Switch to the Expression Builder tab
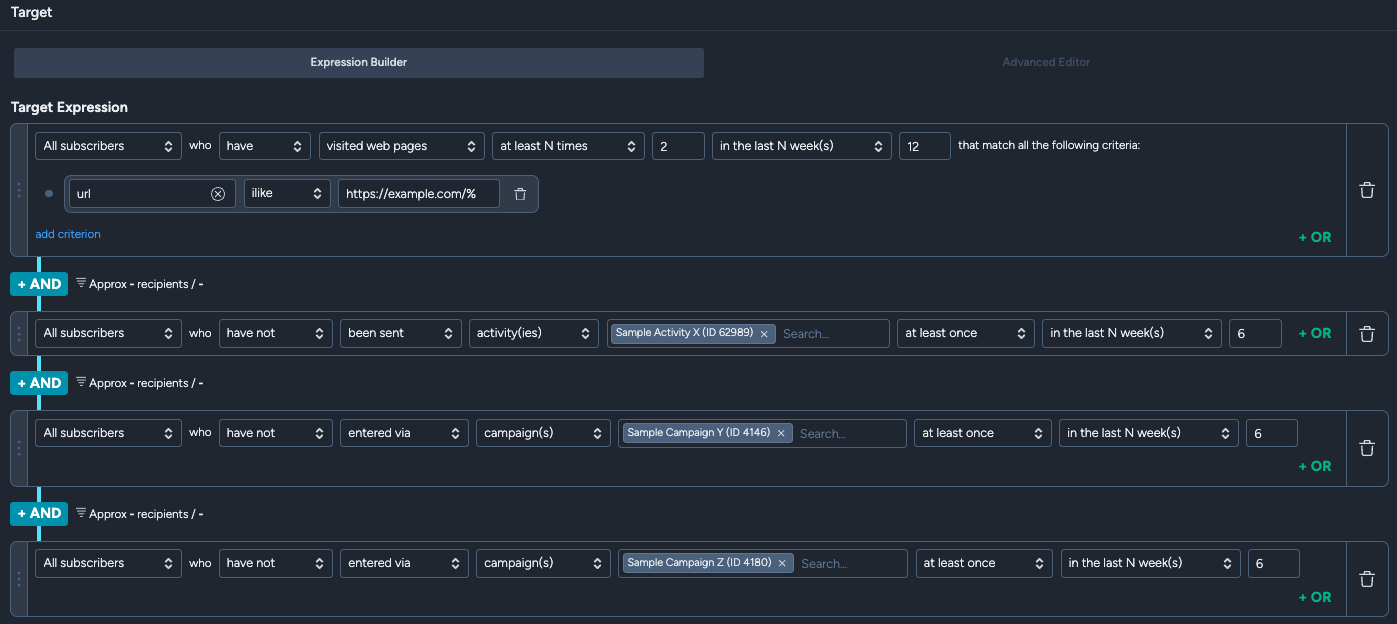 [359, 62]
